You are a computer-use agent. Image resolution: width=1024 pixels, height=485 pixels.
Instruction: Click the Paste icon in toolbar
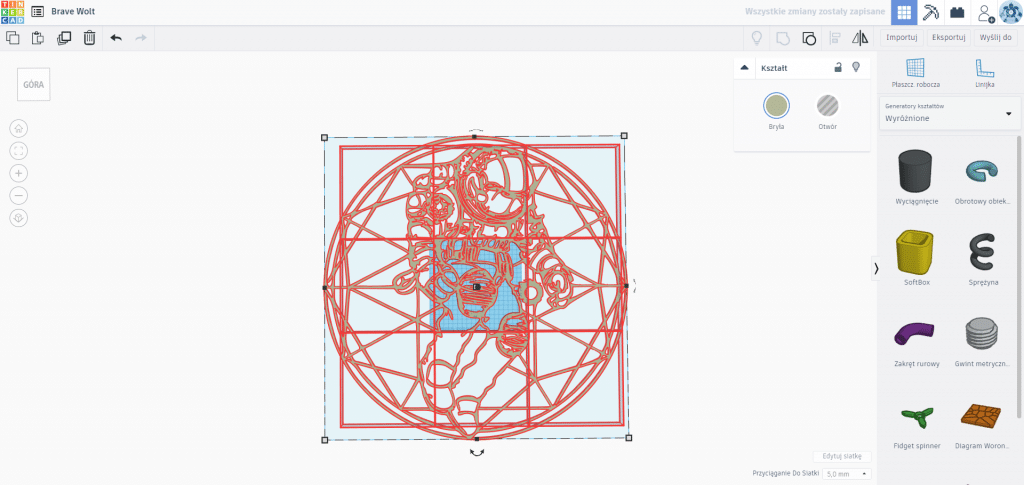[x=38, y=38]
